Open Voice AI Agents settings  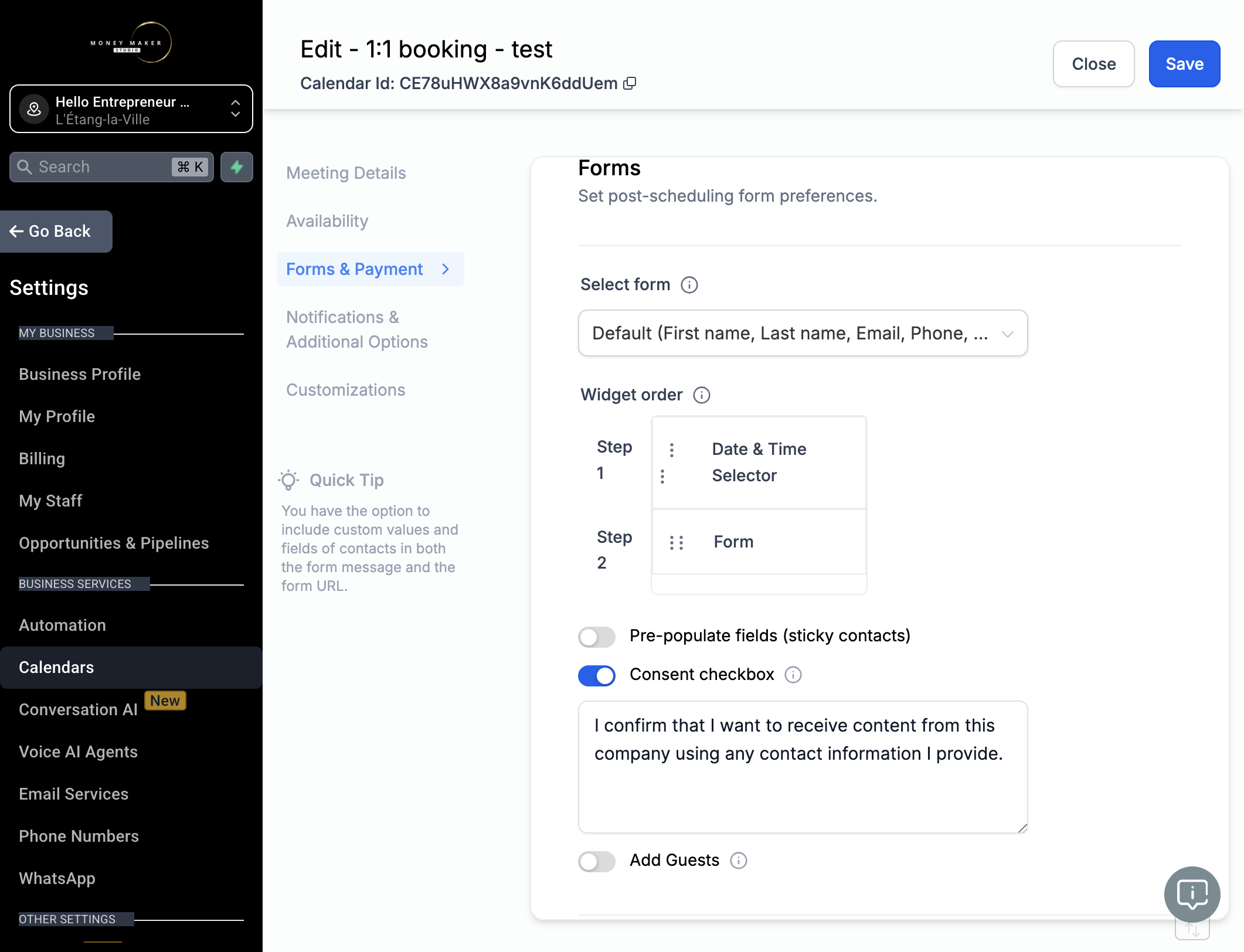78,752
